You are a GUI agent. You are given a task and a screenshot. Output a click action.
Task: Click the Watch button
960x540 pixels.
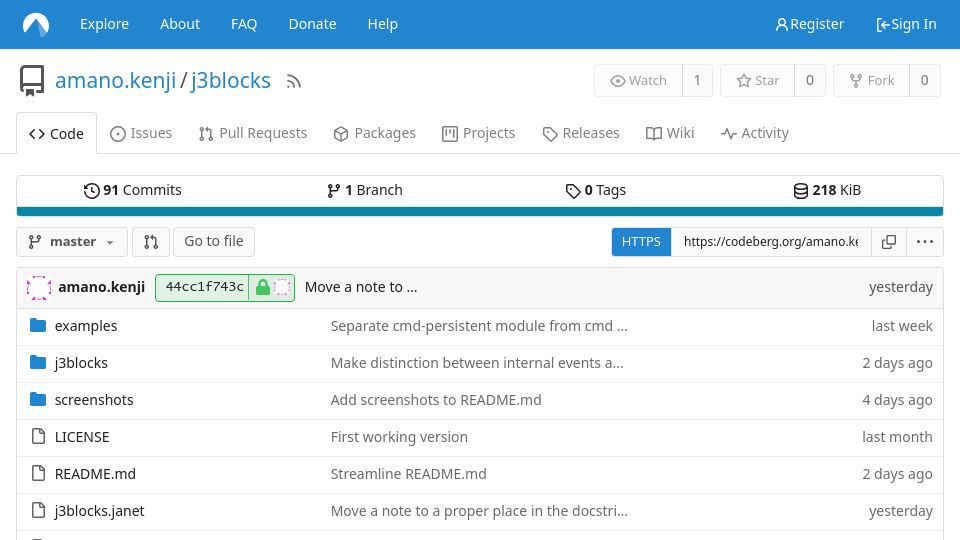638,81
